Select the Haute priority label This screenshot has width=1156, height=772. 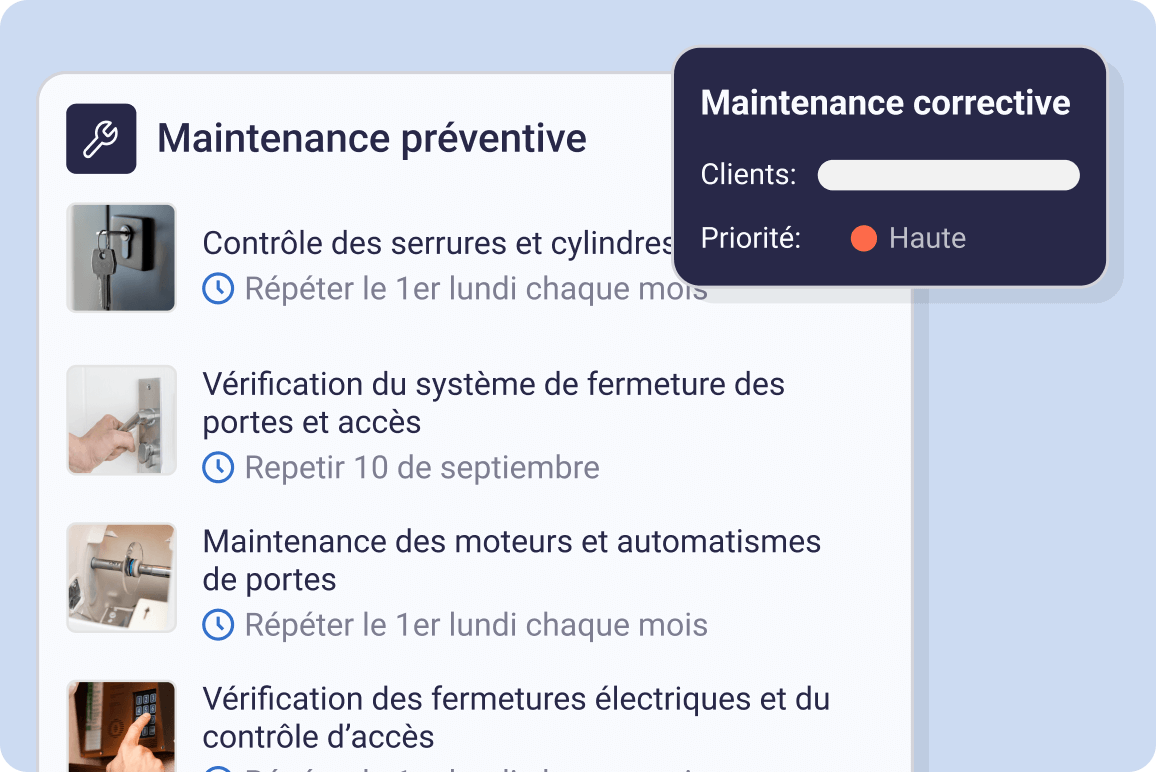tap(927, 238)
